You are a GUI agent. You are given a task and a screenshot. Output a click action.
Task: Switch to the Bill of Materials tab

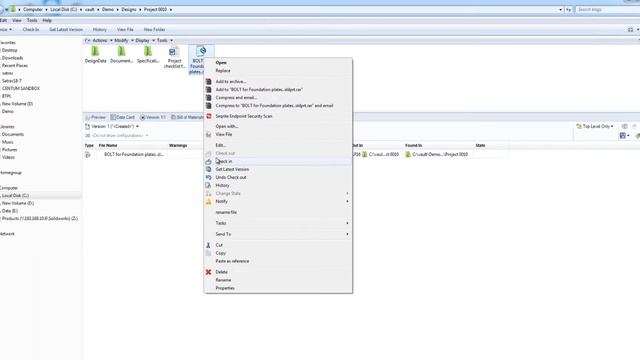click(187, 118)
